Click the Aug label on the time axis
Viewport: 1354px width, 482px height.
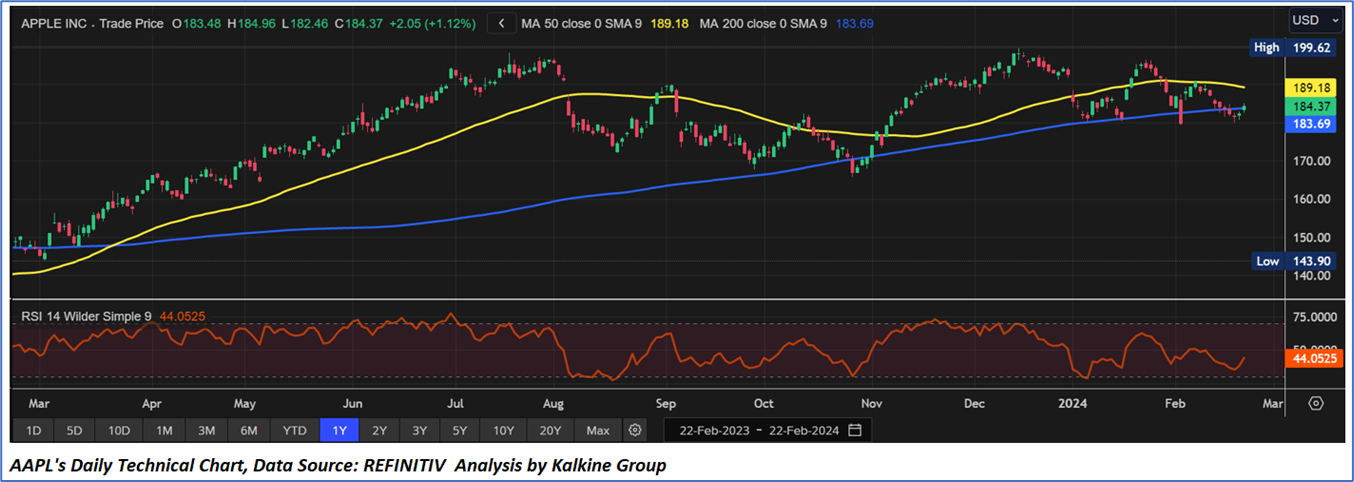pos(553,404)
